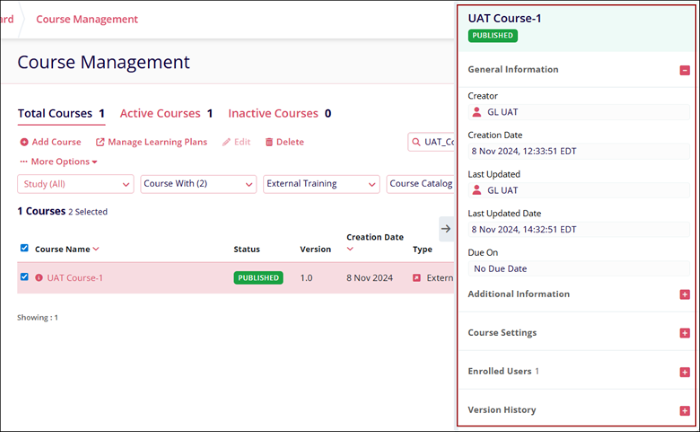The image size is (700, 432).
Task: Click the search magnifier icon
Action: pos(415,142)
